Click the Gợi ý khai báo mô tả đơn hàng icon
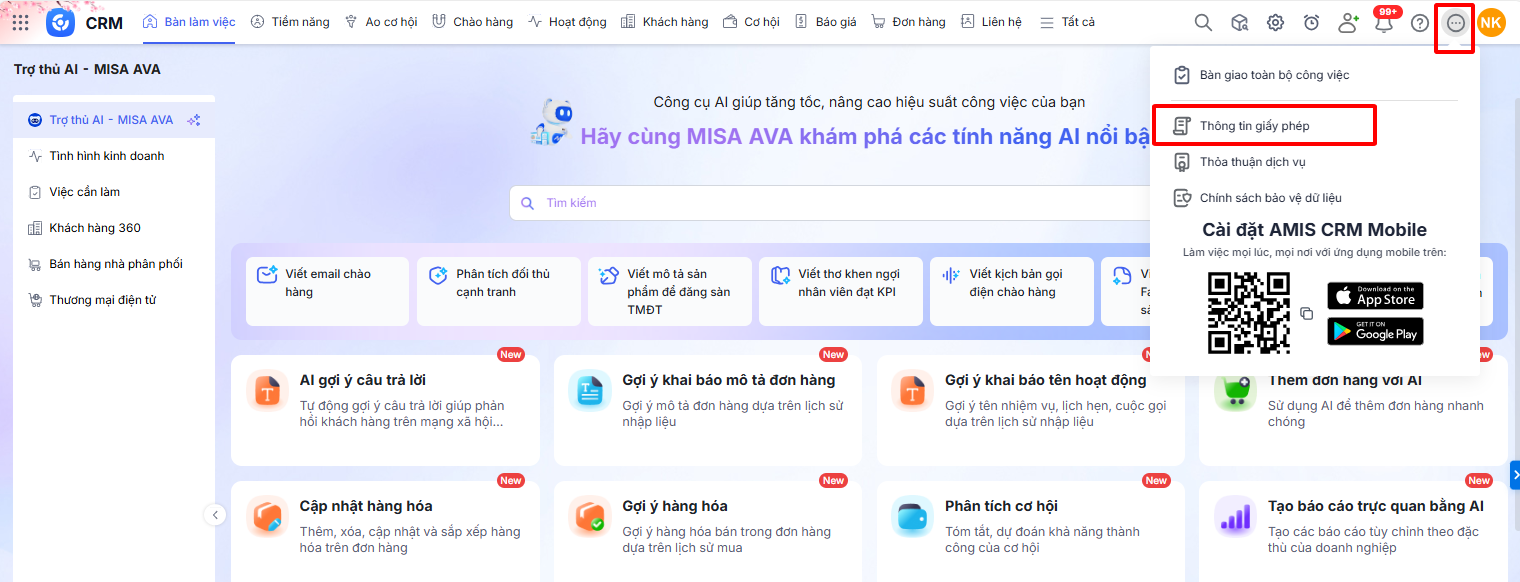Screen dimensions: 1520x582 pos(590,391)
